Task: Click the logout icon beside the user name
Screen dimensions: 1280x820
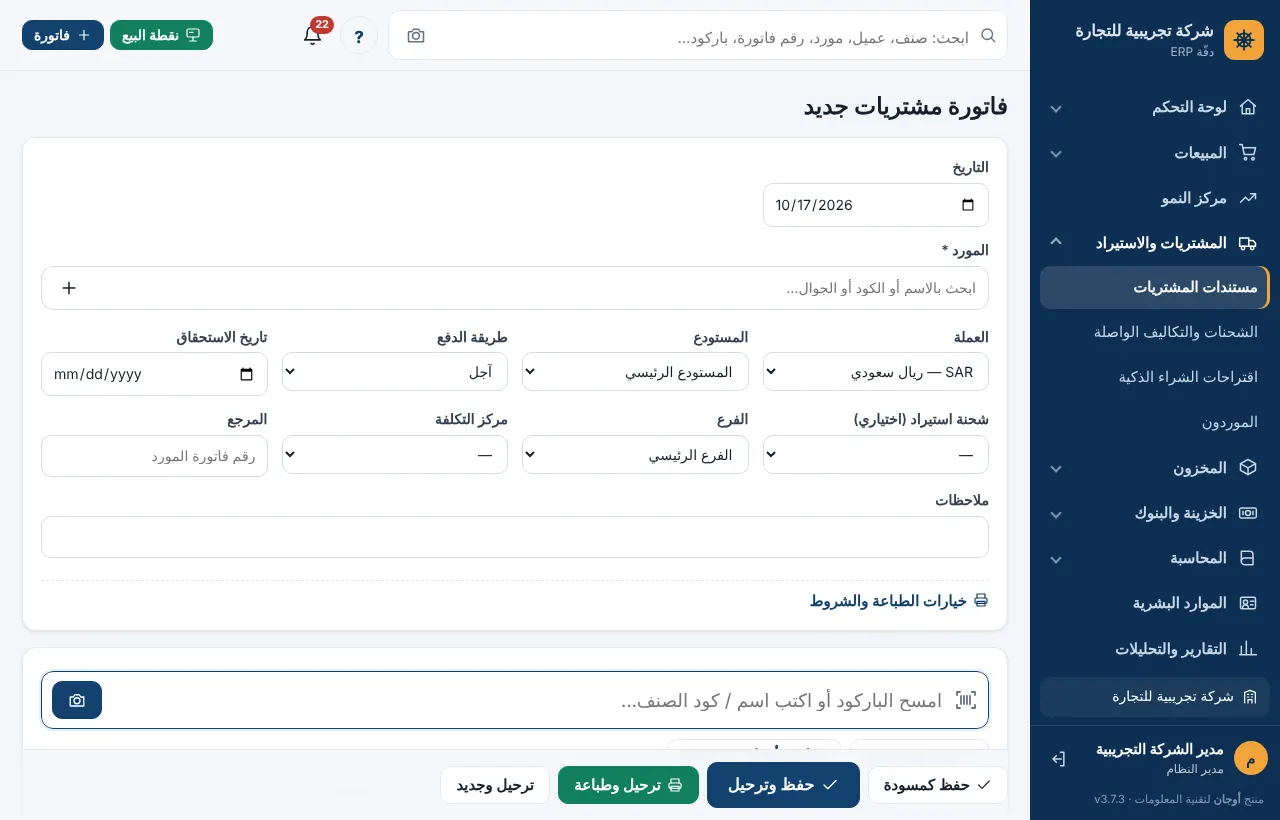Action: coord(1059,759)
